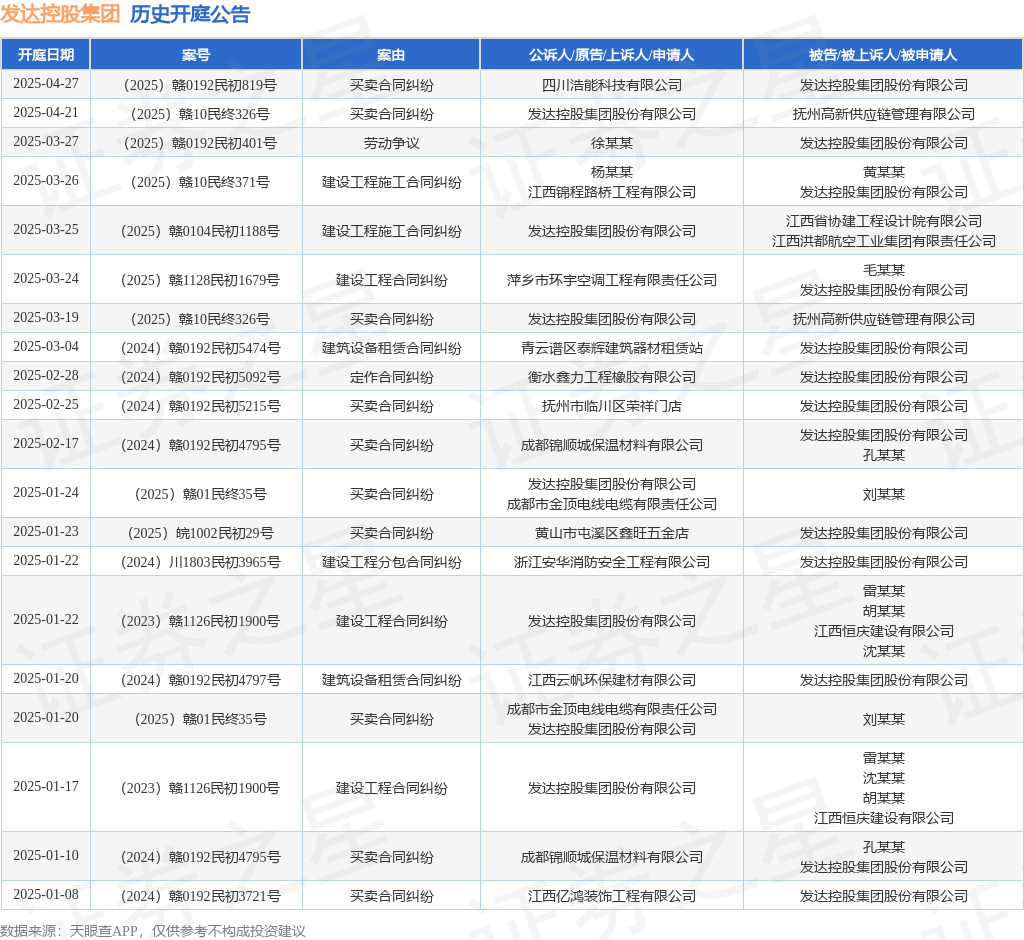Click the 开庭日期 column header
This screenshot has height=940, width=1024.
[46, 55]
